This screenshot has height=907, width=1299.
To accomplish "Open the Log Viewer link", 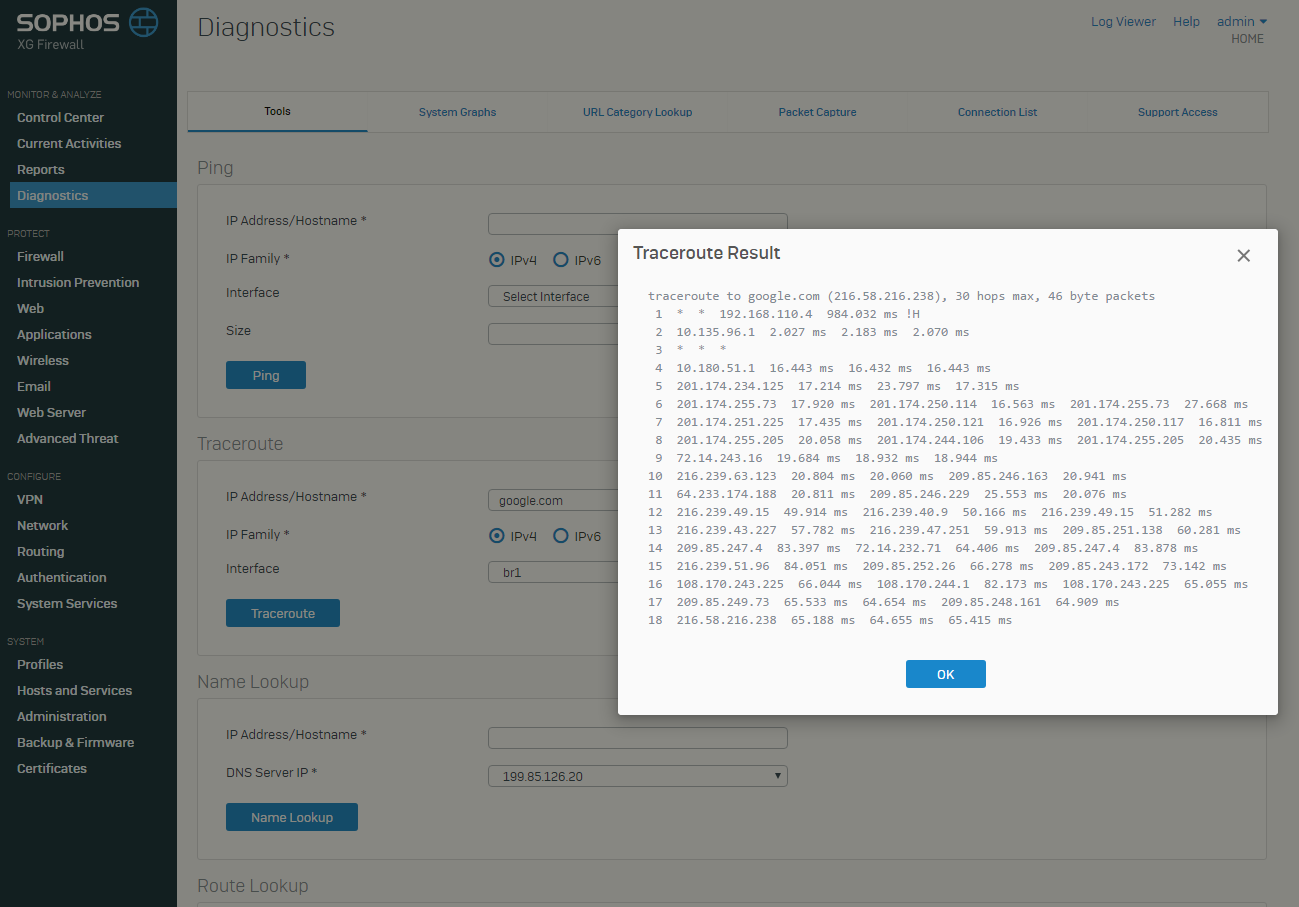I will coord(1123,21).
